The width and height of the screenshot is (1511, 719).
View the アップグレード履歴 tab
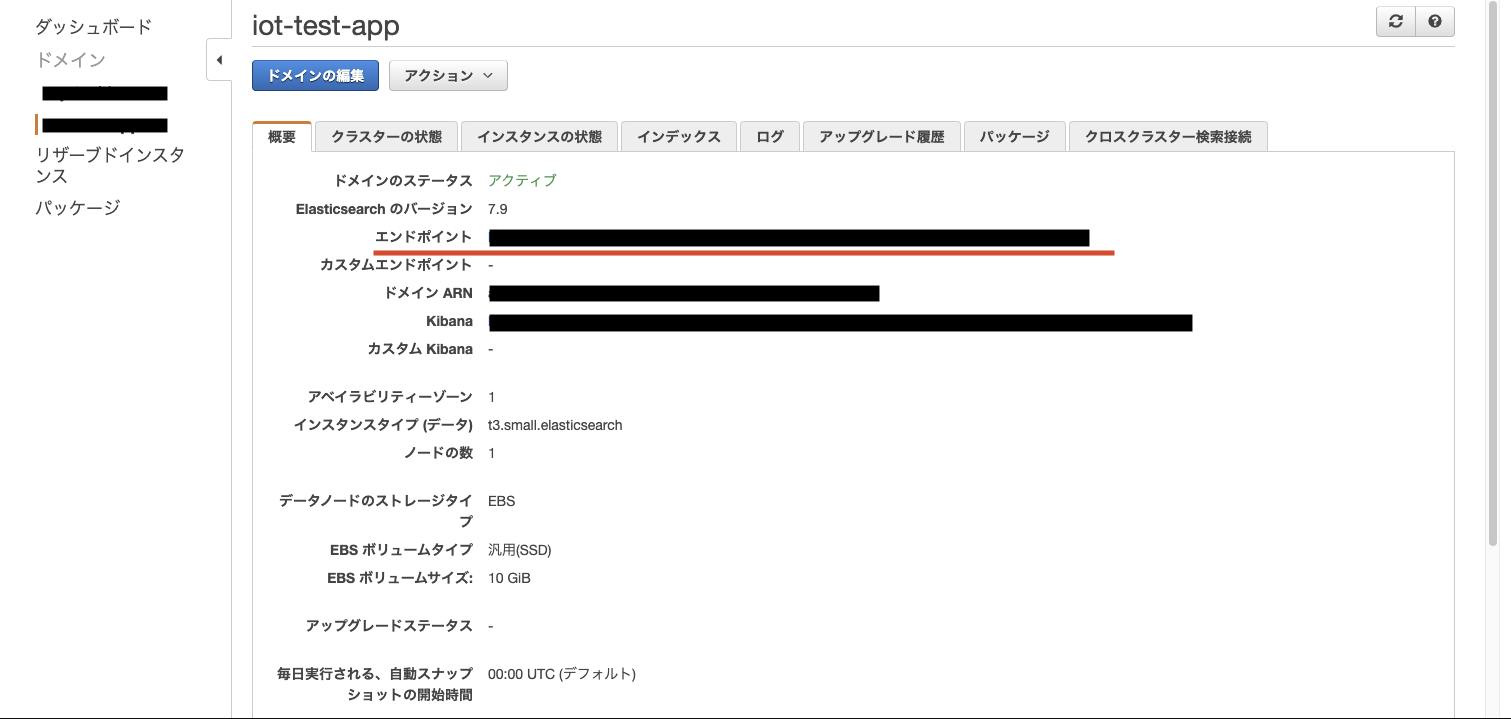click(x=882, y=137)
